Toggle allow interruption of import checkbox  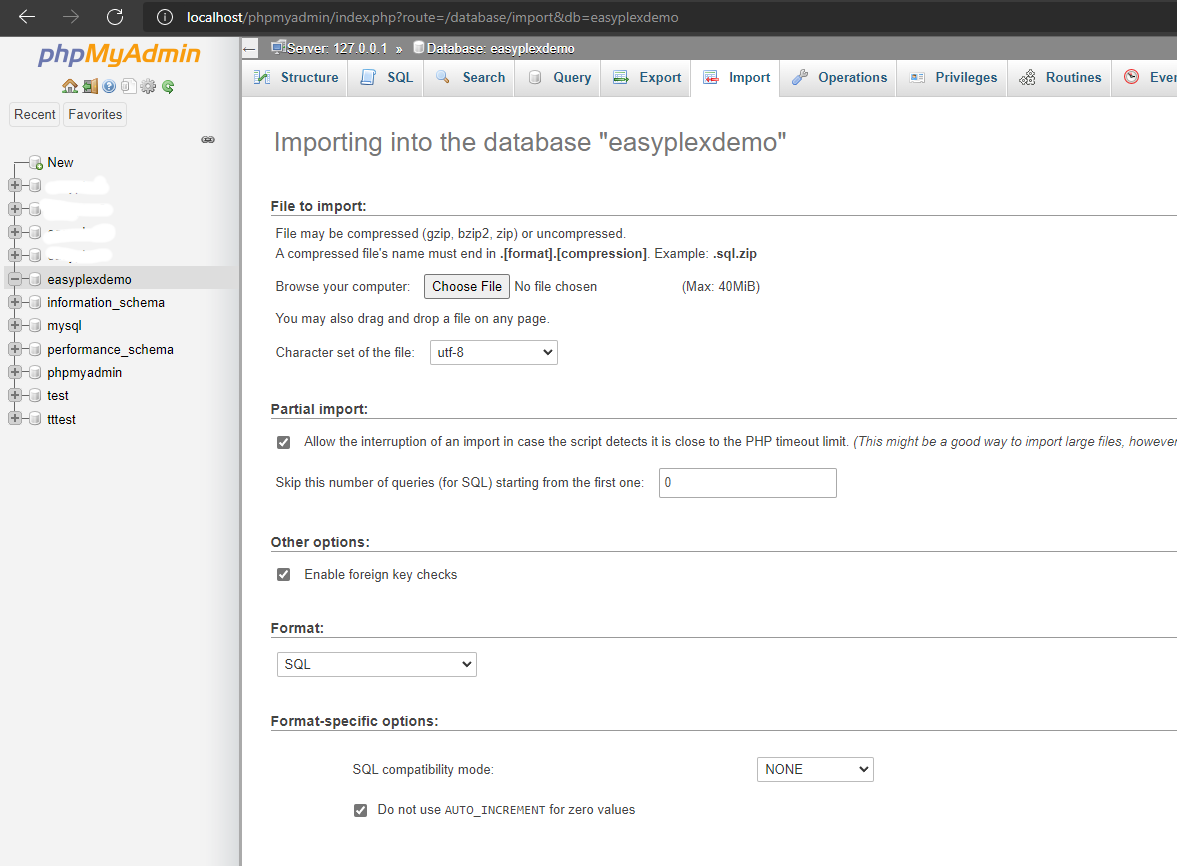[284, 442]
